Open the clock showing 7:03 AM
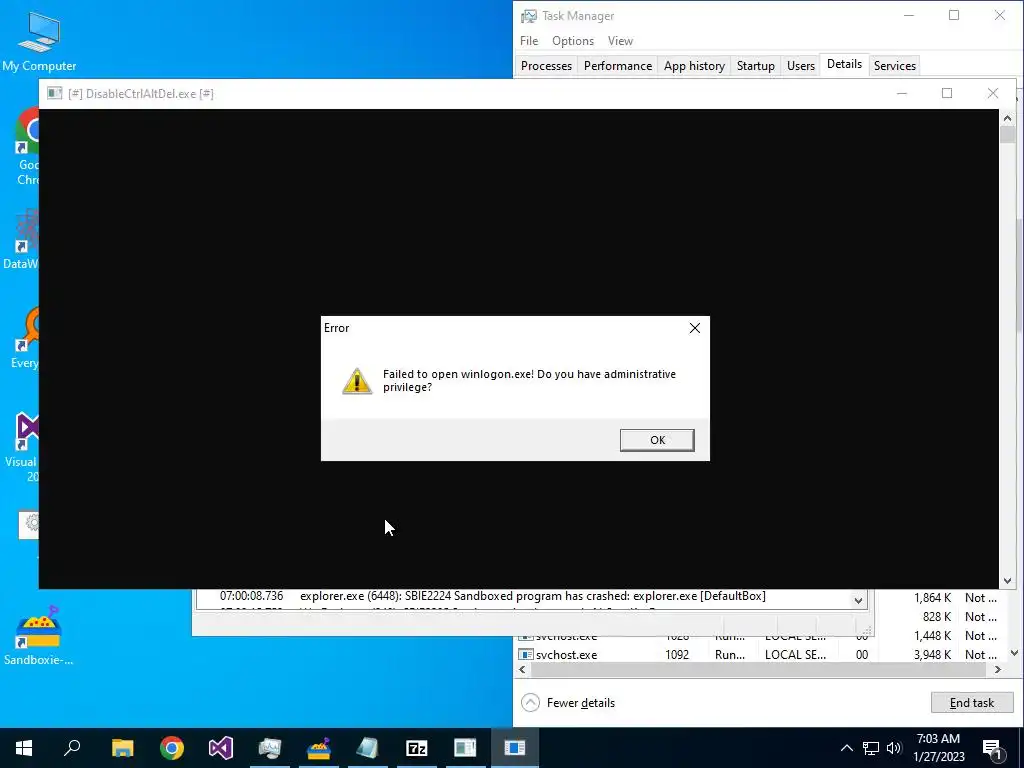This screenshot has width=1024, height=768. tap(938, 748)
